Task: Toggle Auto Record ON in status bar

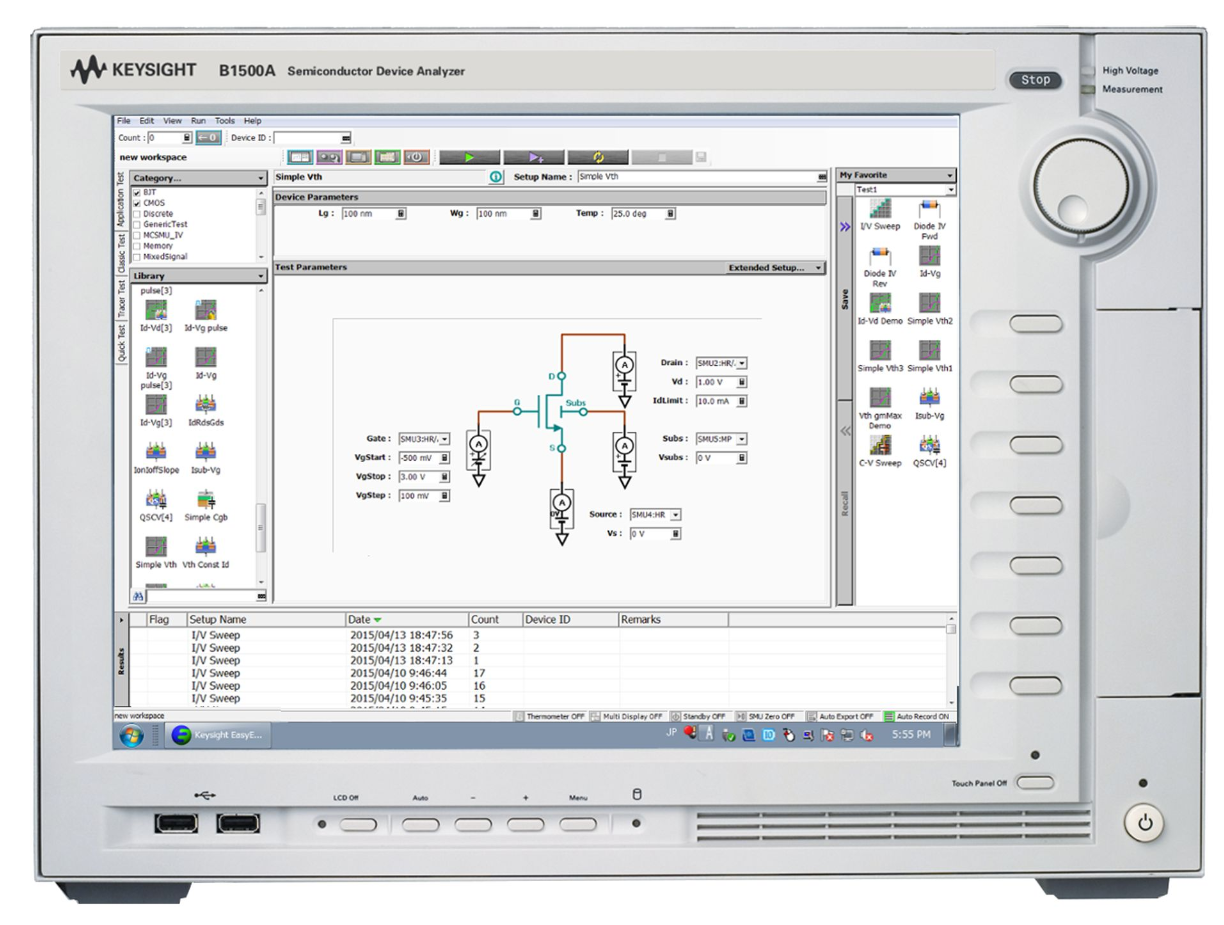Action: tap(916, 717)
